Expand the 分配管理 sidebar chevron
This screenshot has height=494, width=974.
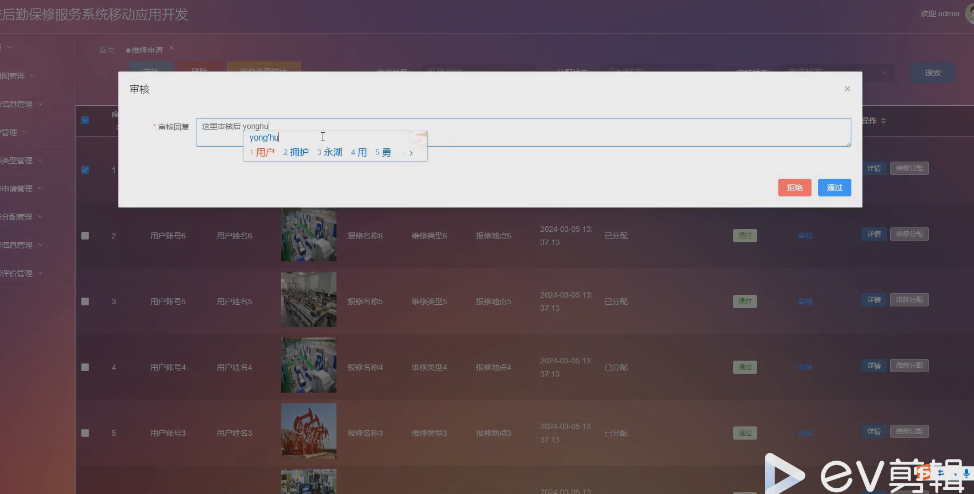click(40, 217)
